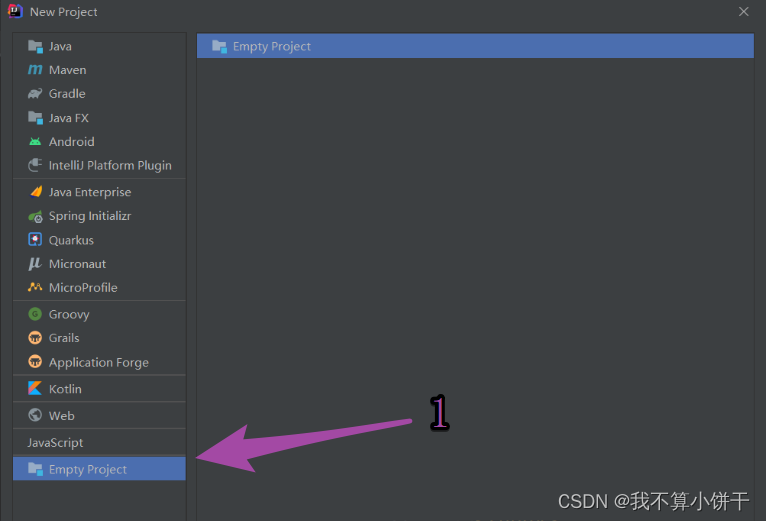766x521 pixels.
Task: Select 'Groovy' label in the list
Action: [69, 314]
